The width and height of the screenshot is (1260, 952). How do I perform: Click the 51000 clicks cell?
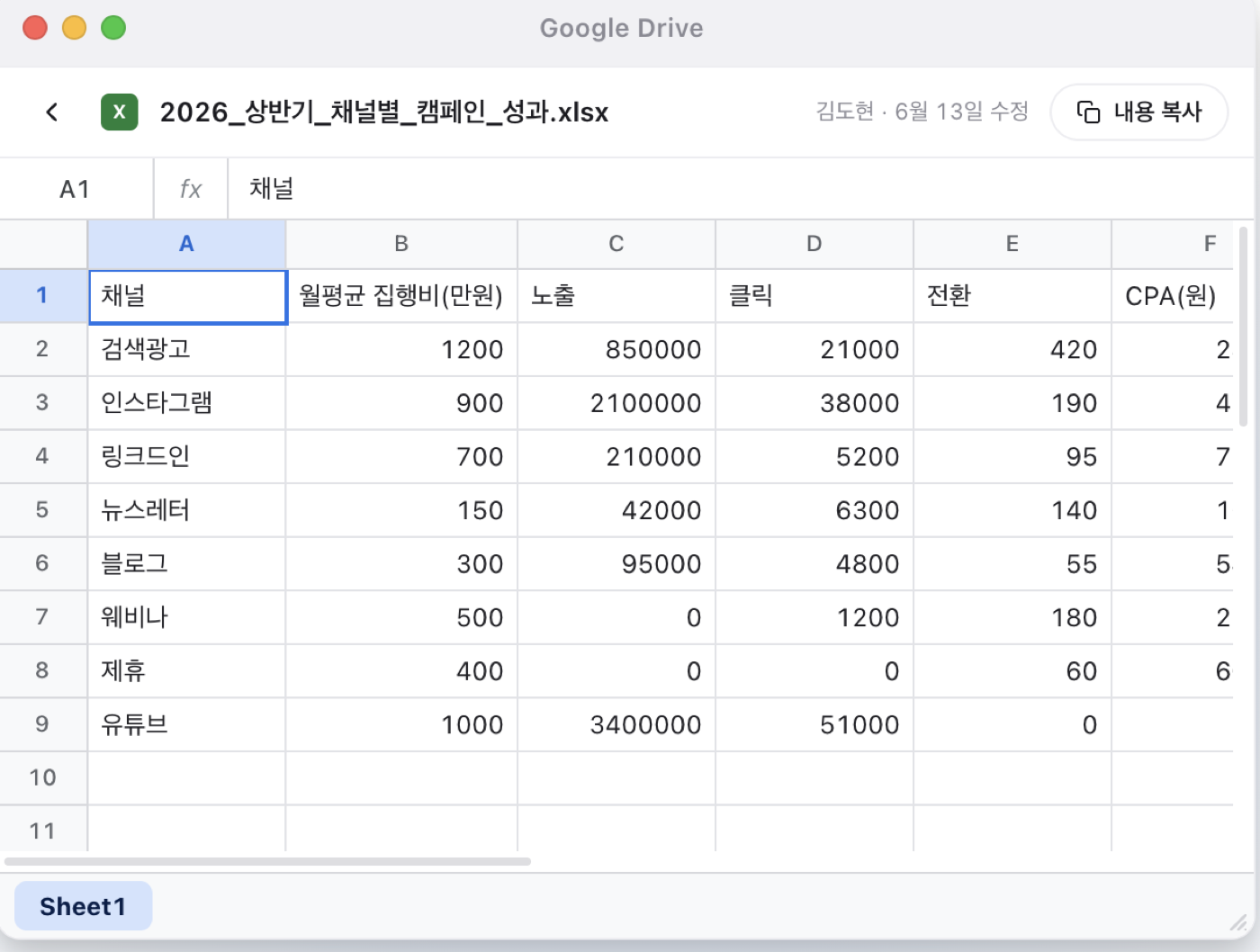click(814, 724)
